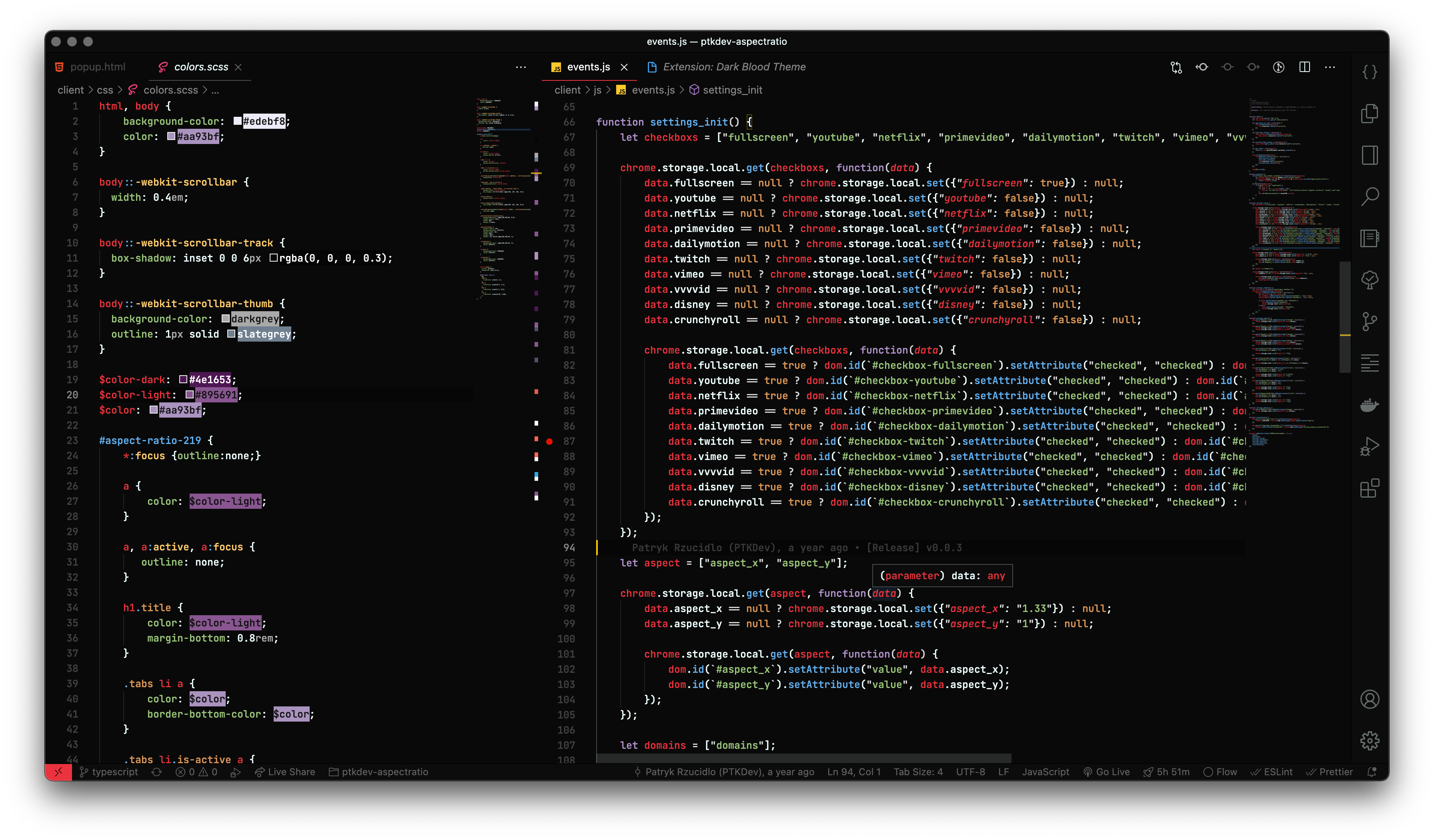Toggle the breakpoint on line 87
Viewport: 1434px width, 840px height.
(549, 441)
